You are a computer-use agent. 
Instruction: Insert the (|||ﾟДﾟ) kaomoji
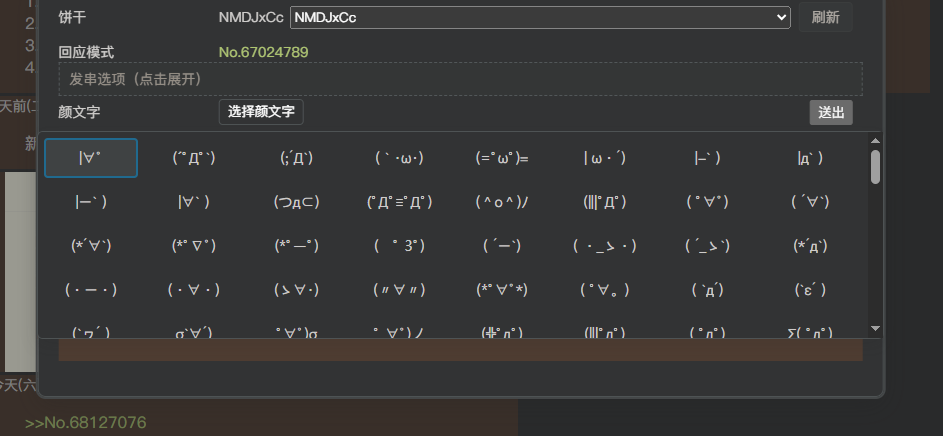pos(605,202)
